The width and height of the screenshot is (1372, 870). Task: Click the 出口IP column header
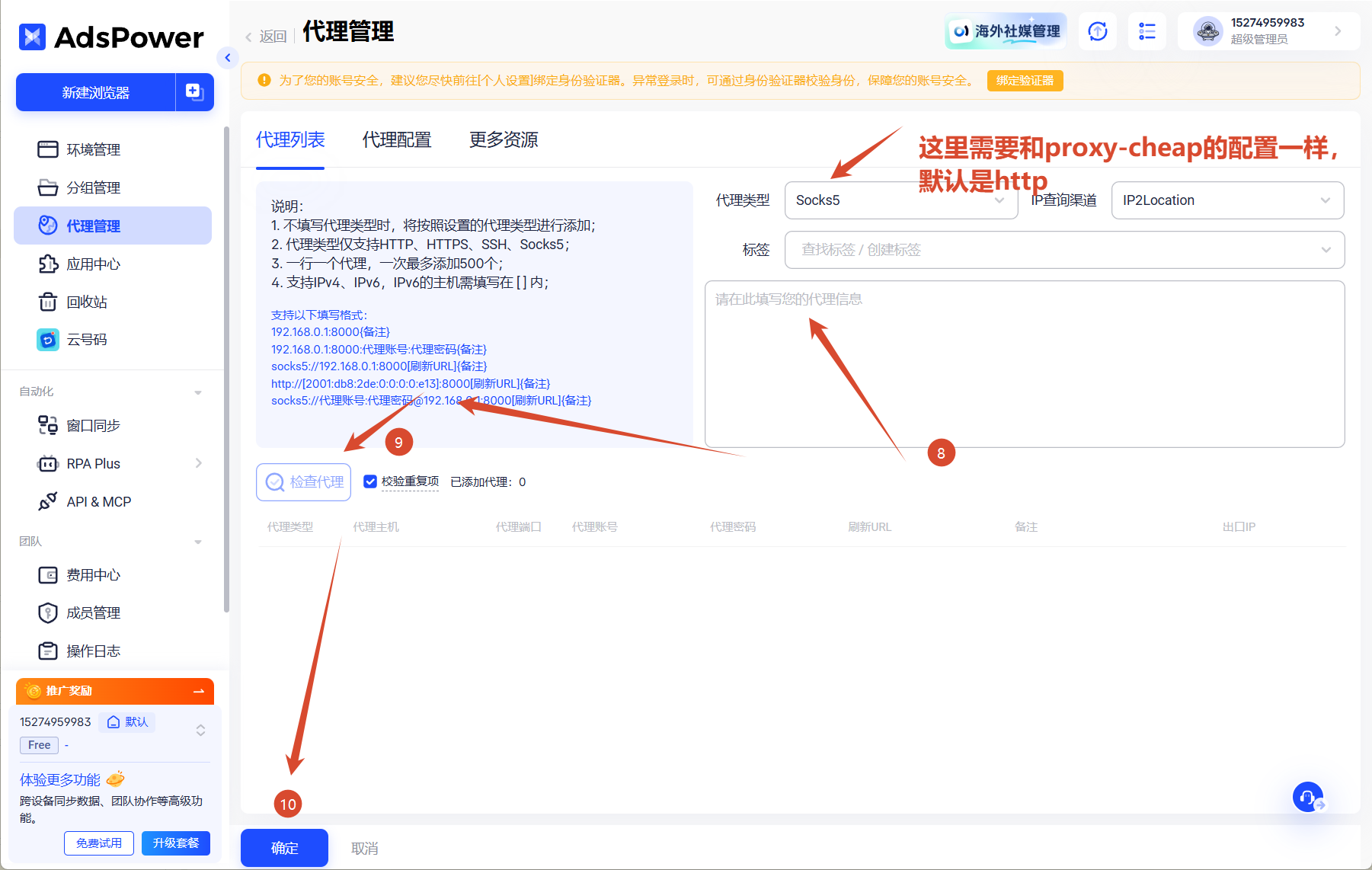[x=1239, y=526]
